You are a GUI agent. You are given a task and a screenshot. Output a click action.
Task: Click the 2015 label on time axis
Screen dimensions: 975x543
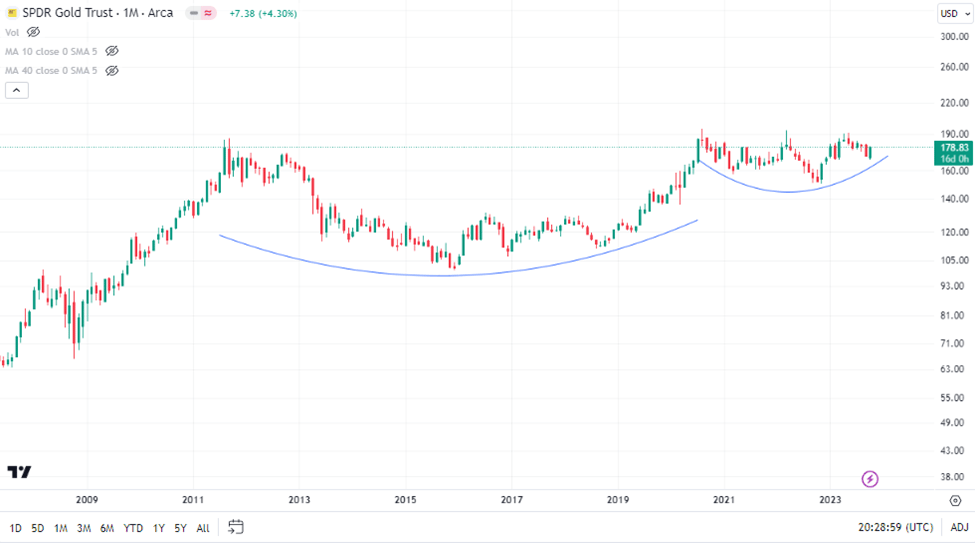pyautogui.click(x=405, y=499)
